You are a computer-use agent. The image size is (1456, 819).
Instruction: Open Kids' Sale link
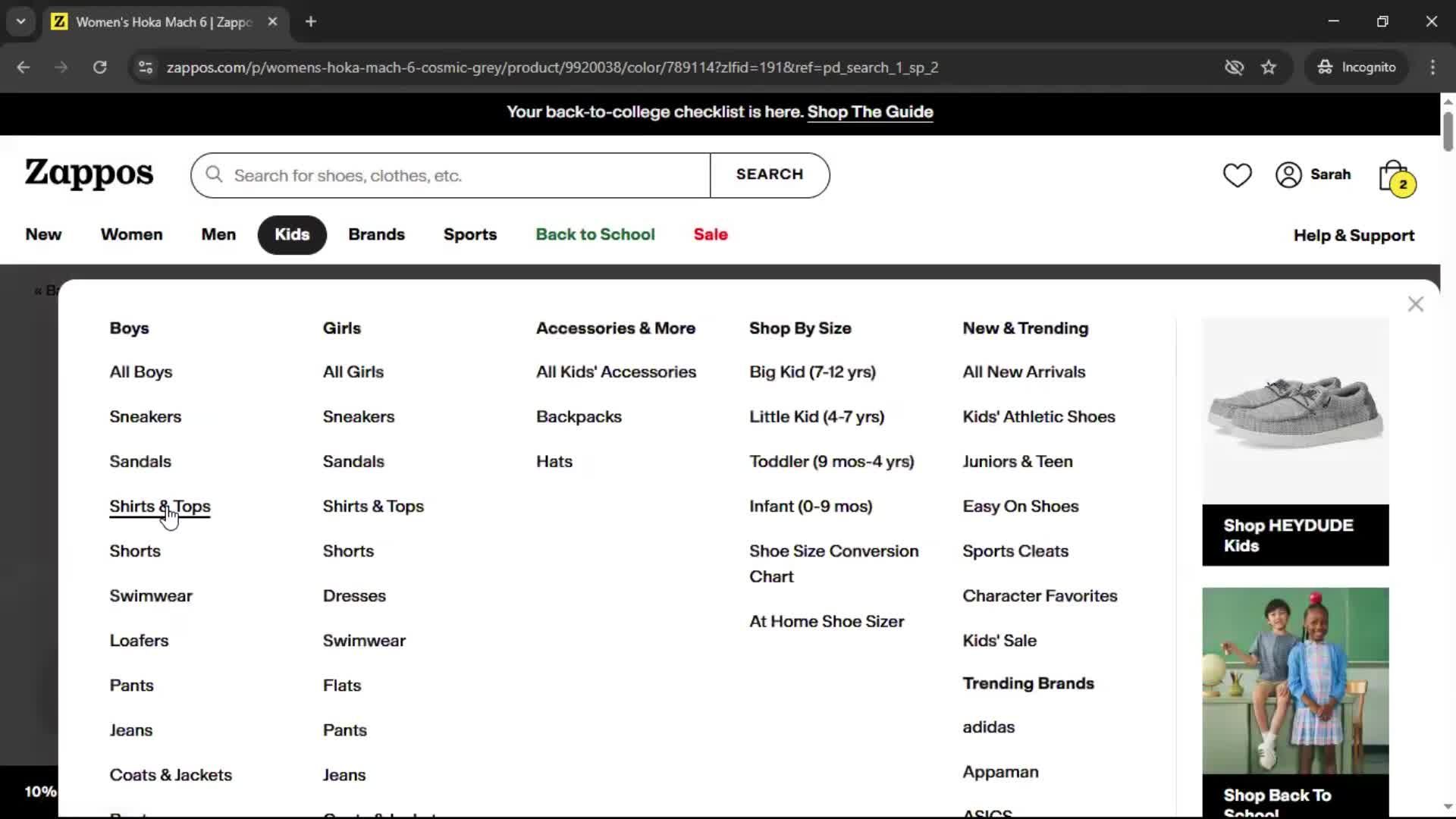point(999,641)
